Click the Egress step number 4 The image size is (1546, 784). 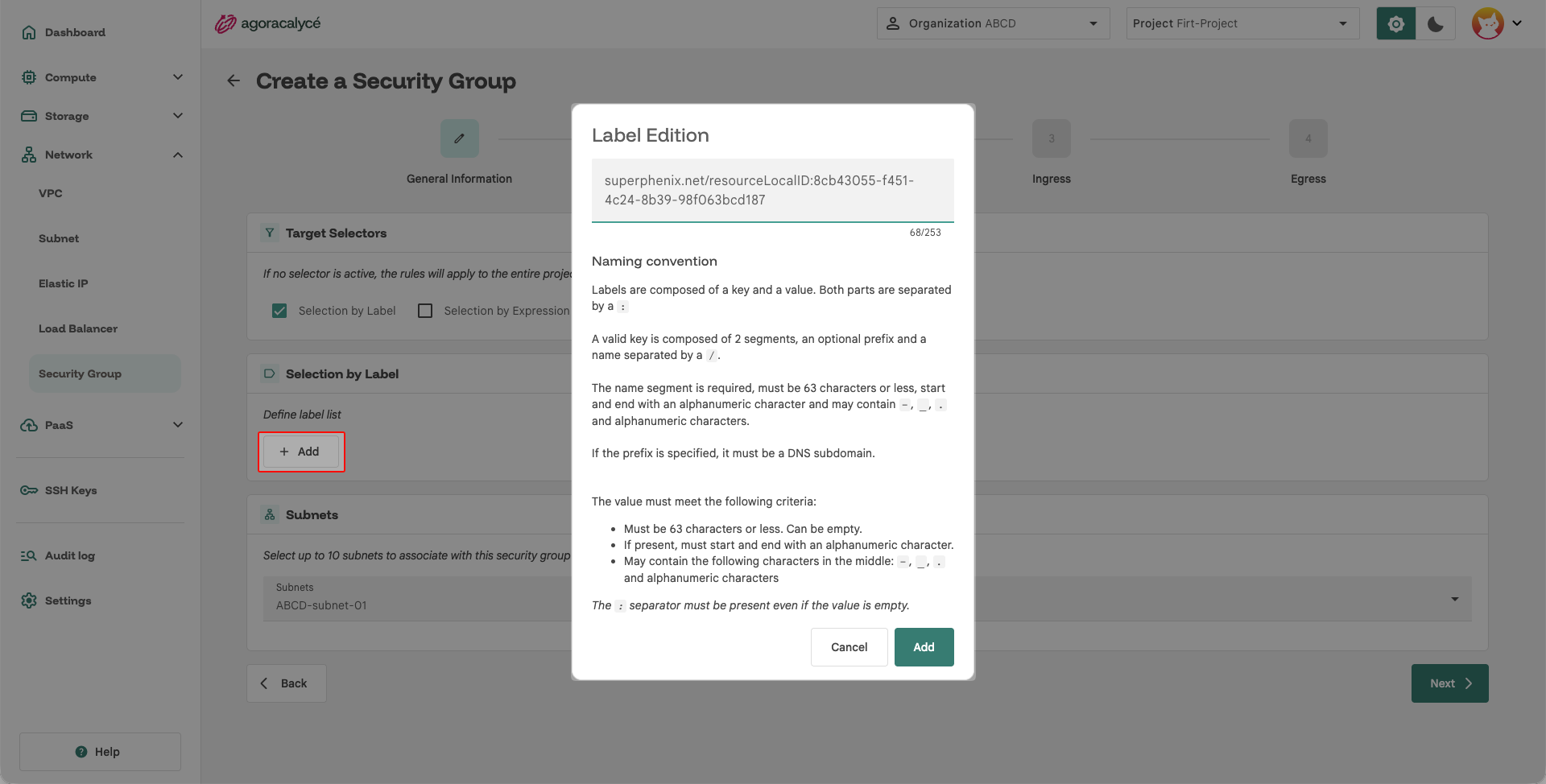[x=1308, y=138]
